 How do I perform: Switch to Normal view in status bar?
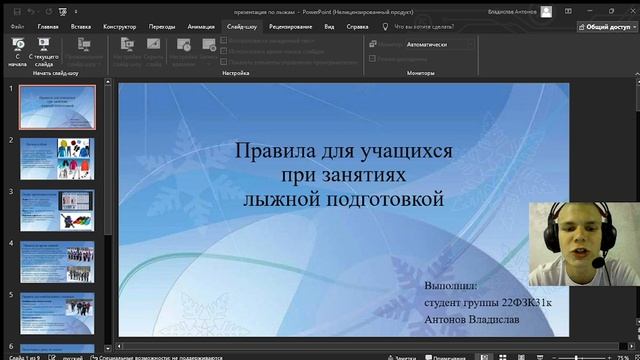[x=484, y=357]
